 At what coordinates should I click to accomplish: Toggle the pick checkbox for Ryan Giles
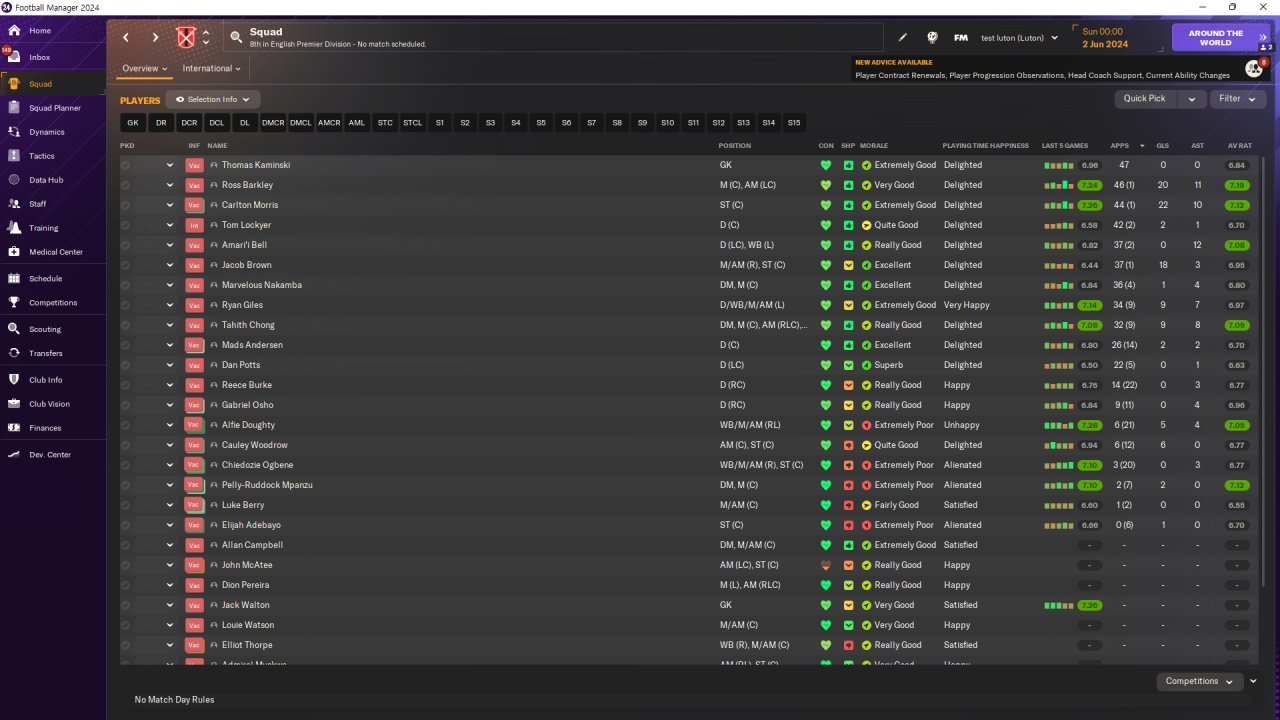point(126,305)
